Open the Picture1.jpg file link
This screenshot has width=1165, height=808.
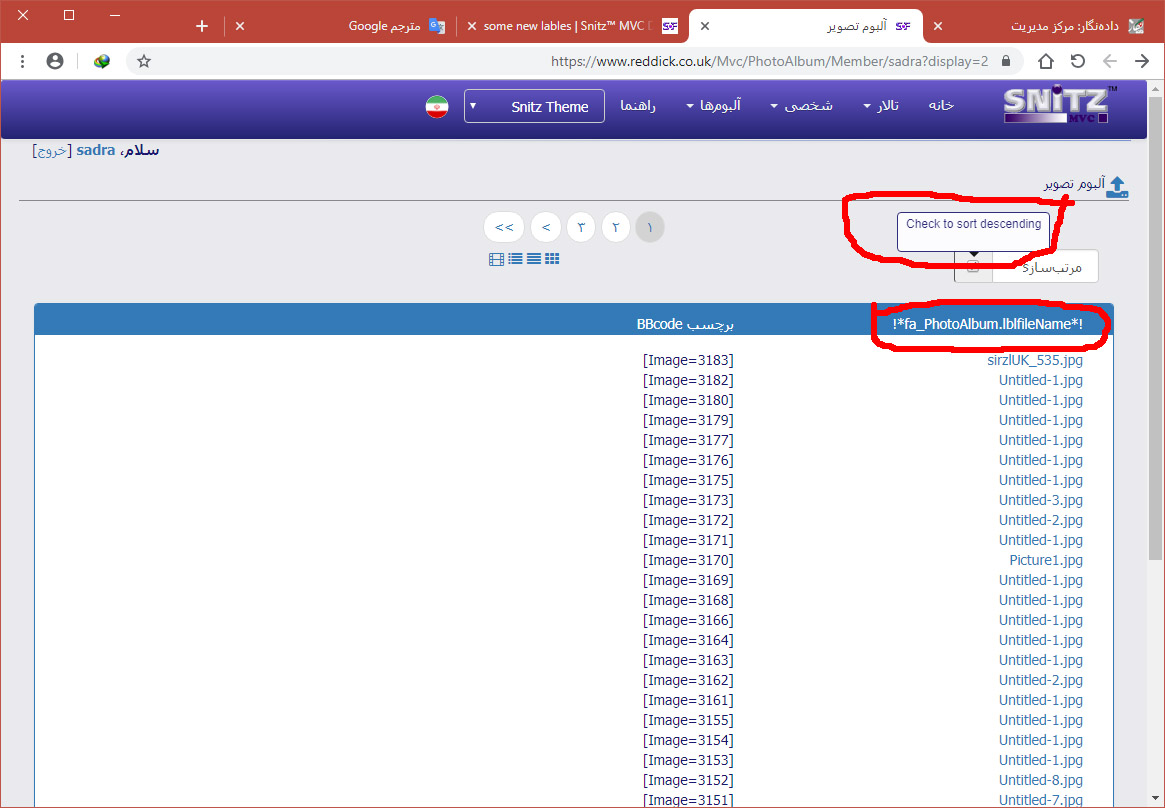pyautogui.click(x=1046, y=560)
